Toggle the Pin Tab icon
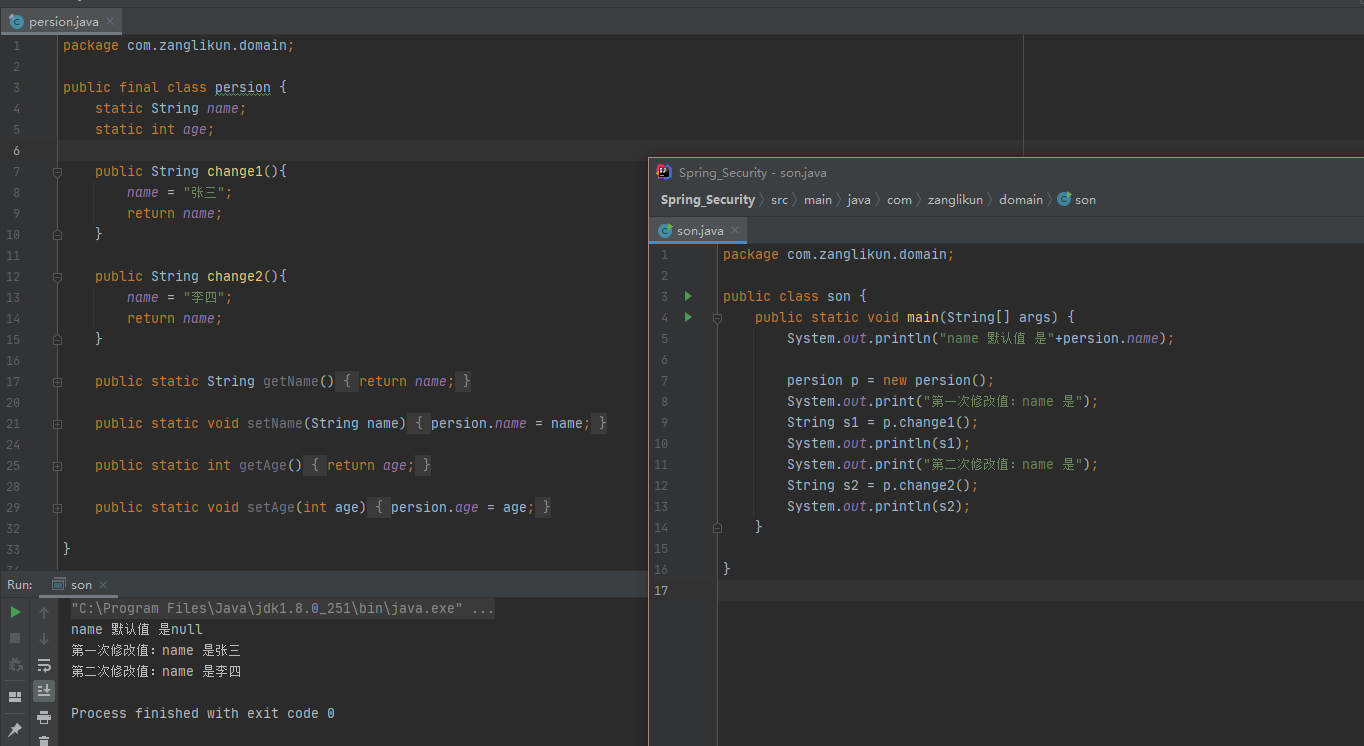The height and width of the screenshot is (746, 1364). [x=15, y=730]
